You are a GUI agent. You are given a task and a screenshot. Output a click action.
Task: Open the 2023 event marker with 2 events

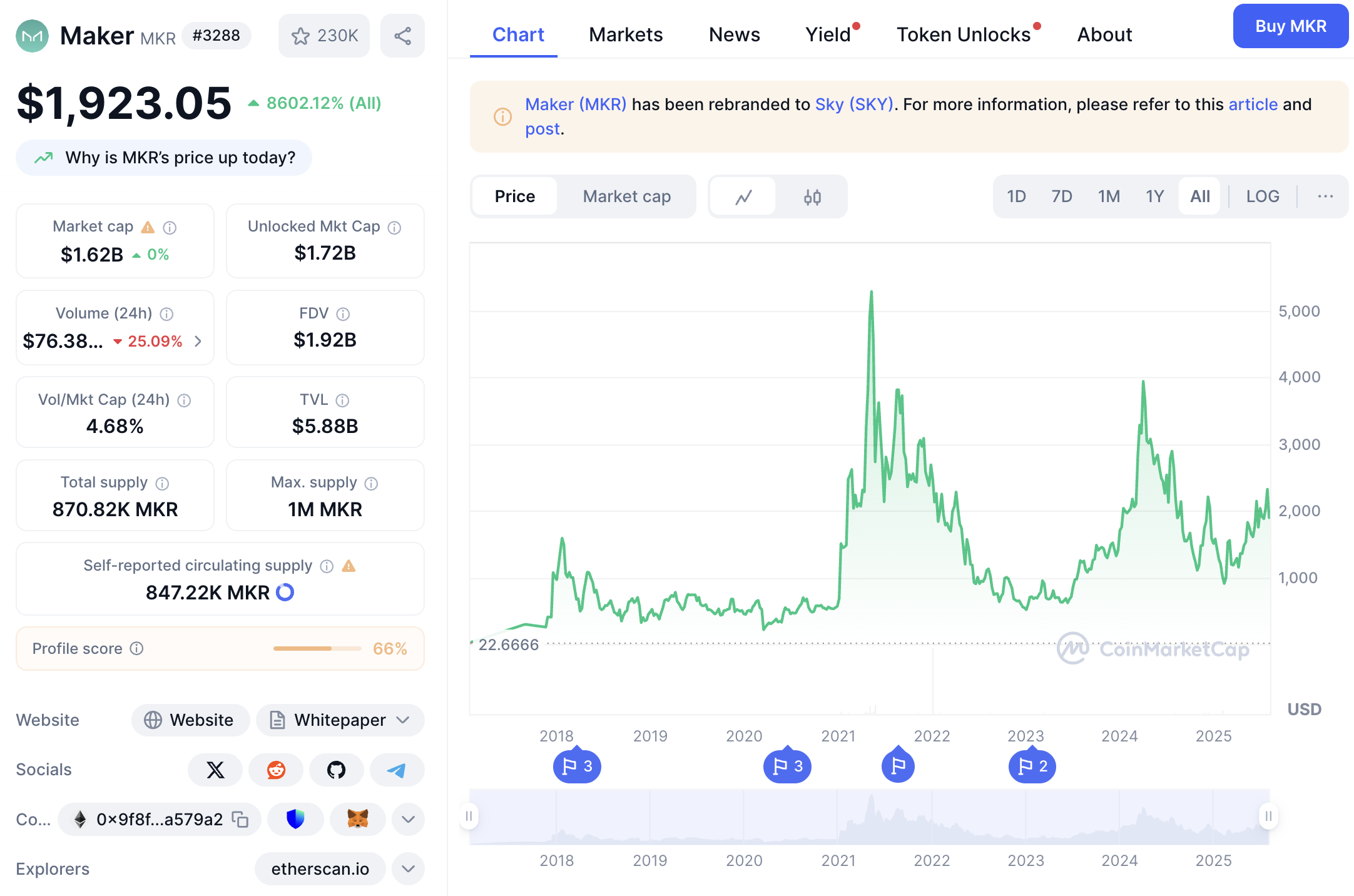pyautogui.click(x=1032, y=765)
